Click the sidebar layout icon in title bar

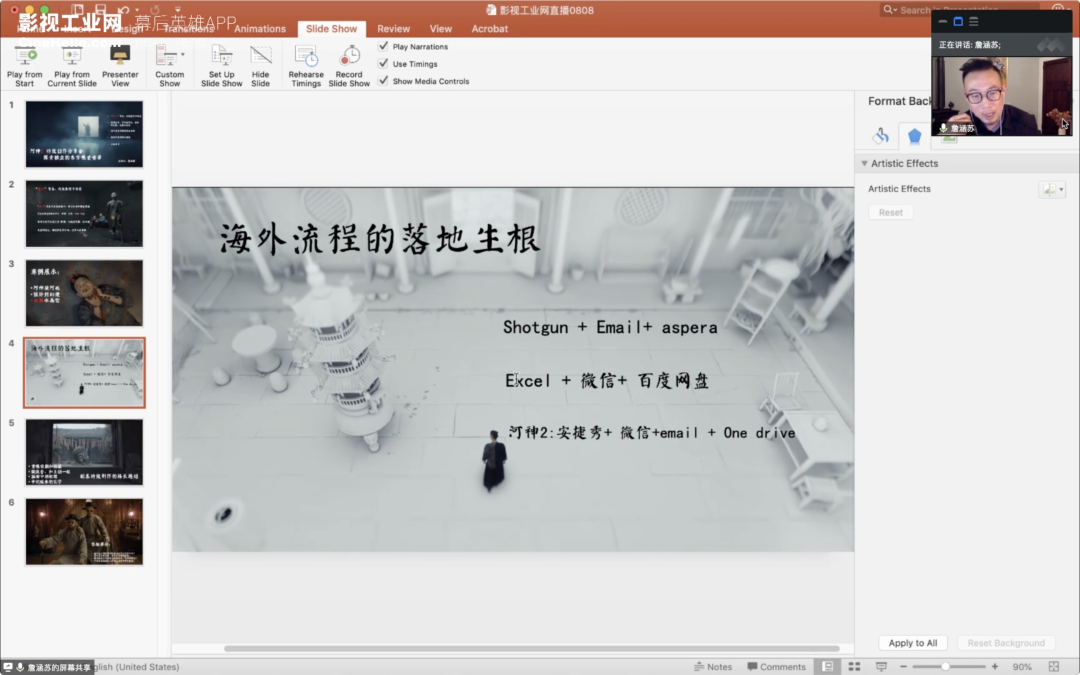[x=77, y=10]
